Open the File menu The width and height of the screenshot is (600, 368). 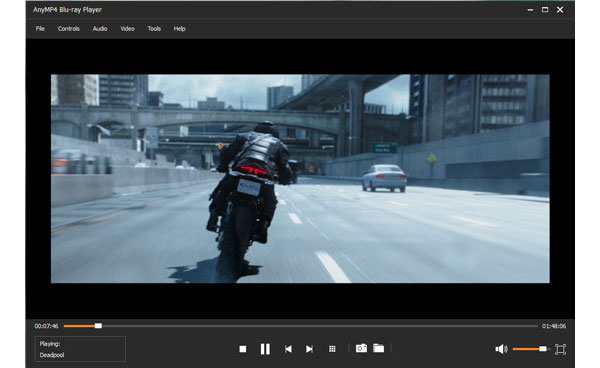click(x=40, y=29)
